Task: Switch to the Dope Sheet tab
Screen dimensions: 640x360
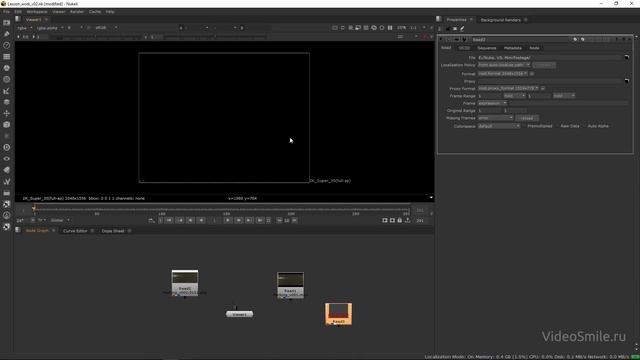Action: pos(113,231)
